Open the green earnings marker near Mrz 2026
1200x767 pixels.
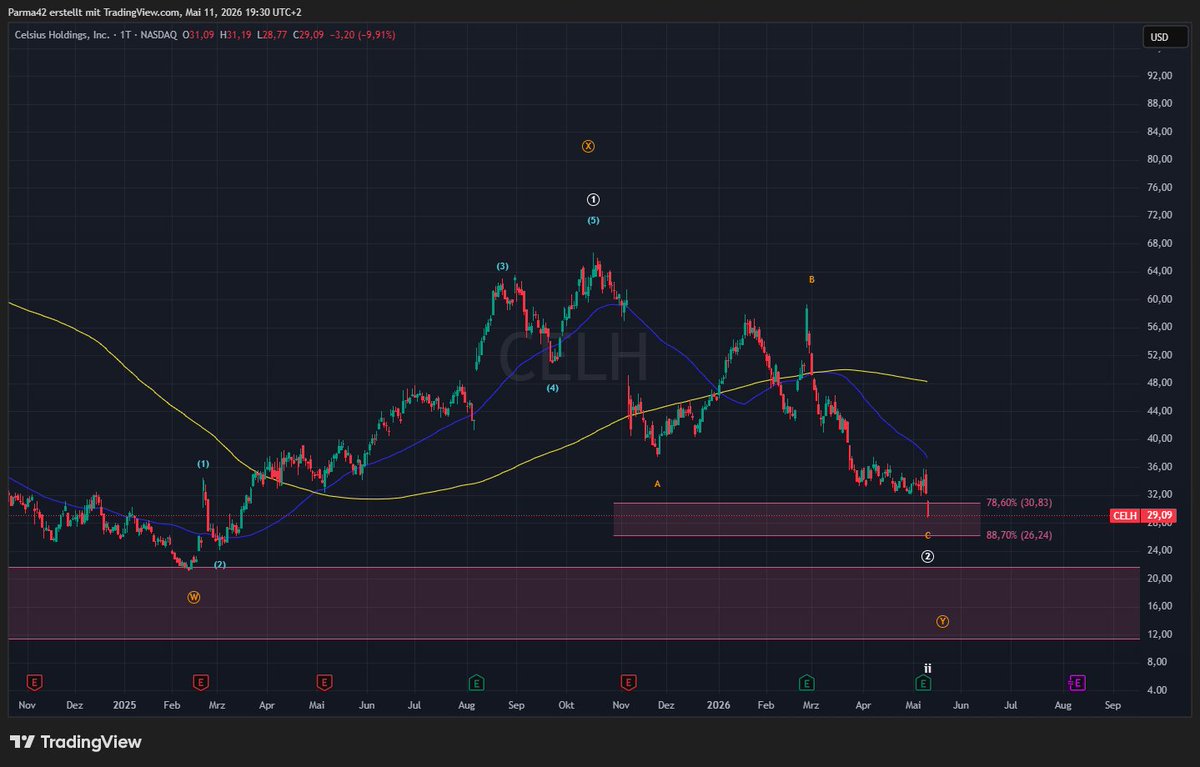(805, 682)
